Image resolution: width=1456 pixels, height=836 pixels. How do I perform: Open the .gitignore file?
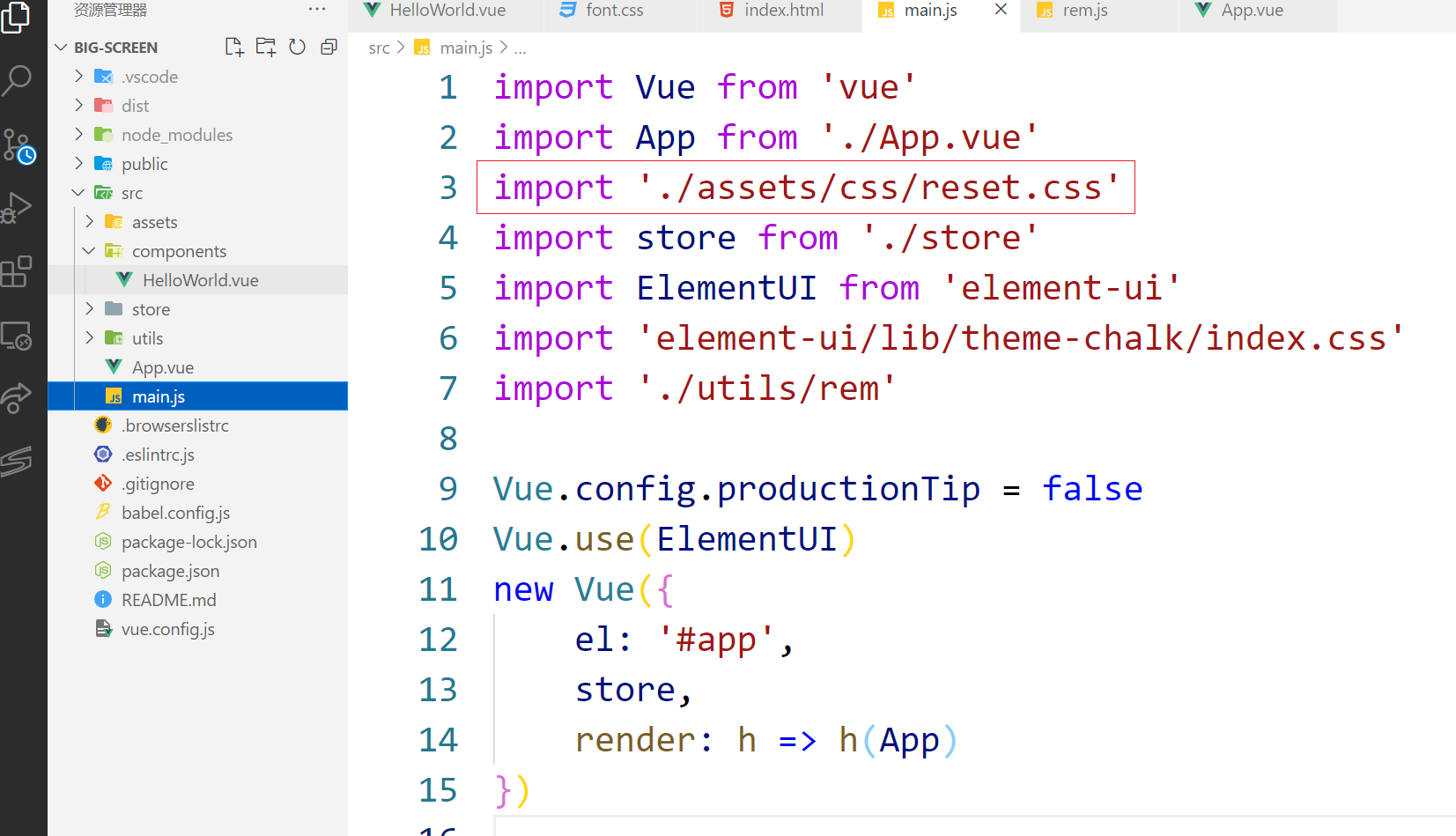[198, 484]
